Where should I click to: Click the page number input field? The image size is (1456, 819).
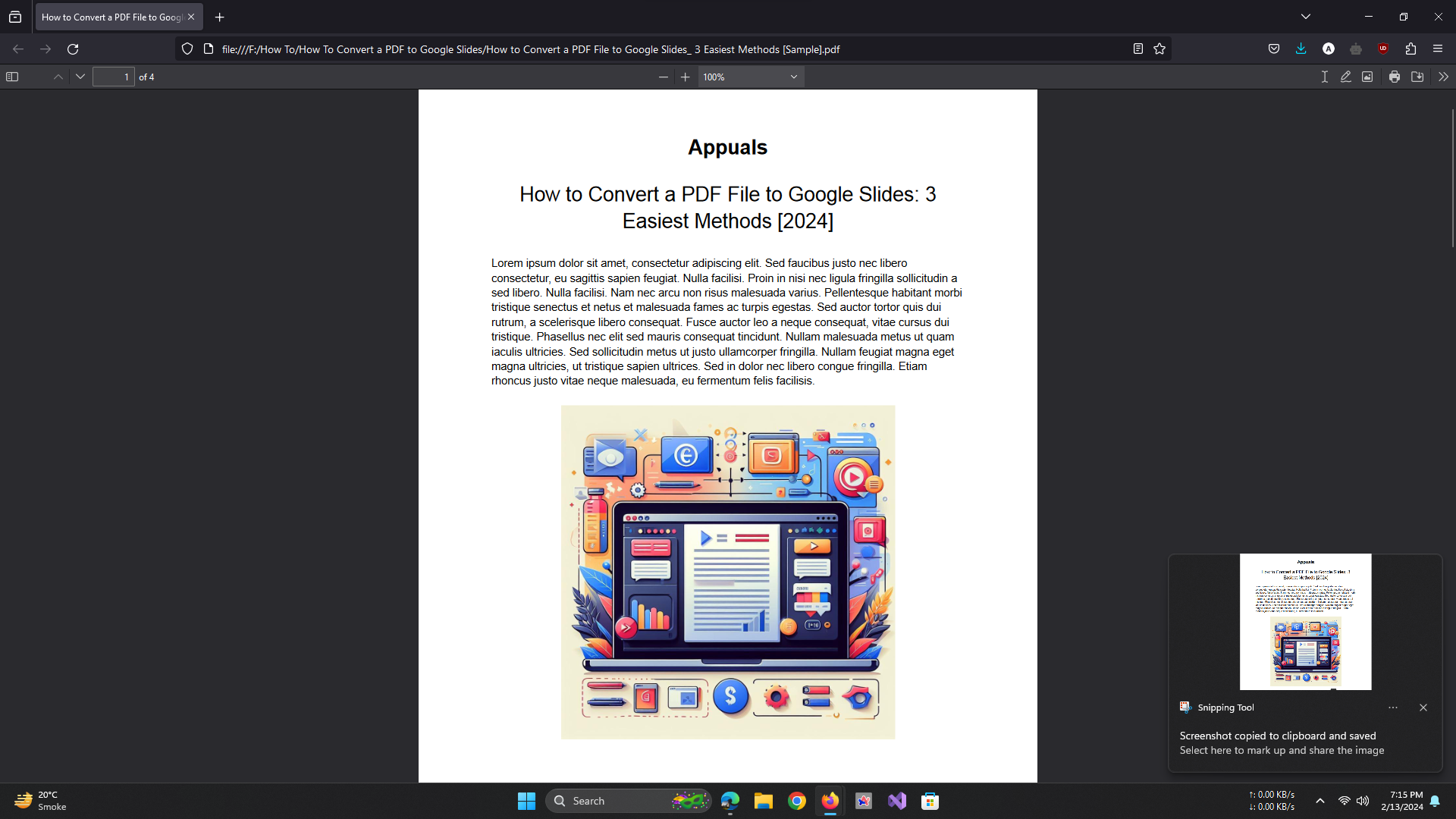114,77
